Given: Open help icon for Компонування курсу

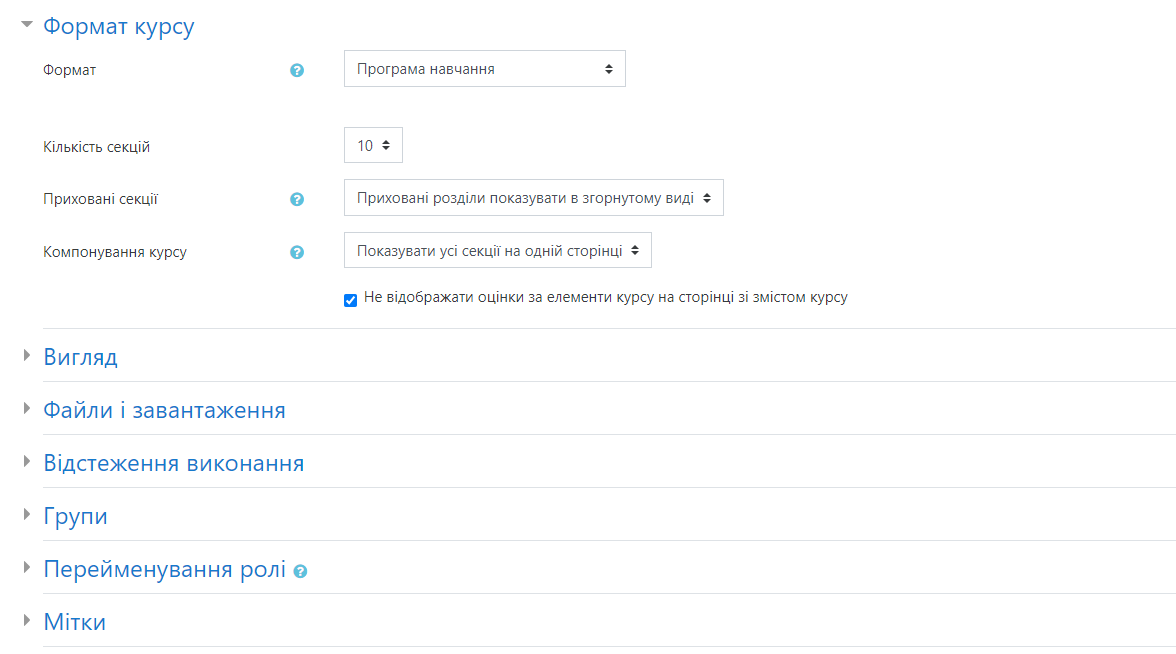Looking at the screenshot, I should pos(297,253).
